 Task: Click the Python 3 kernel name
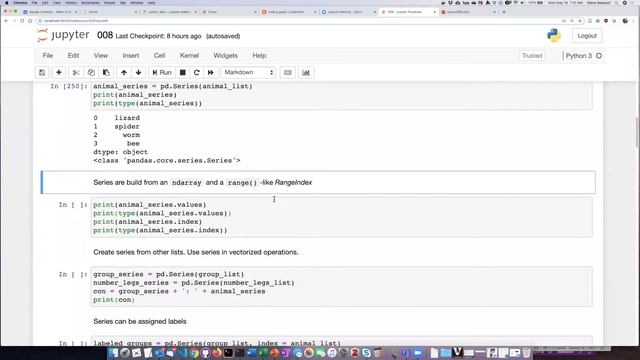(578, 56)
